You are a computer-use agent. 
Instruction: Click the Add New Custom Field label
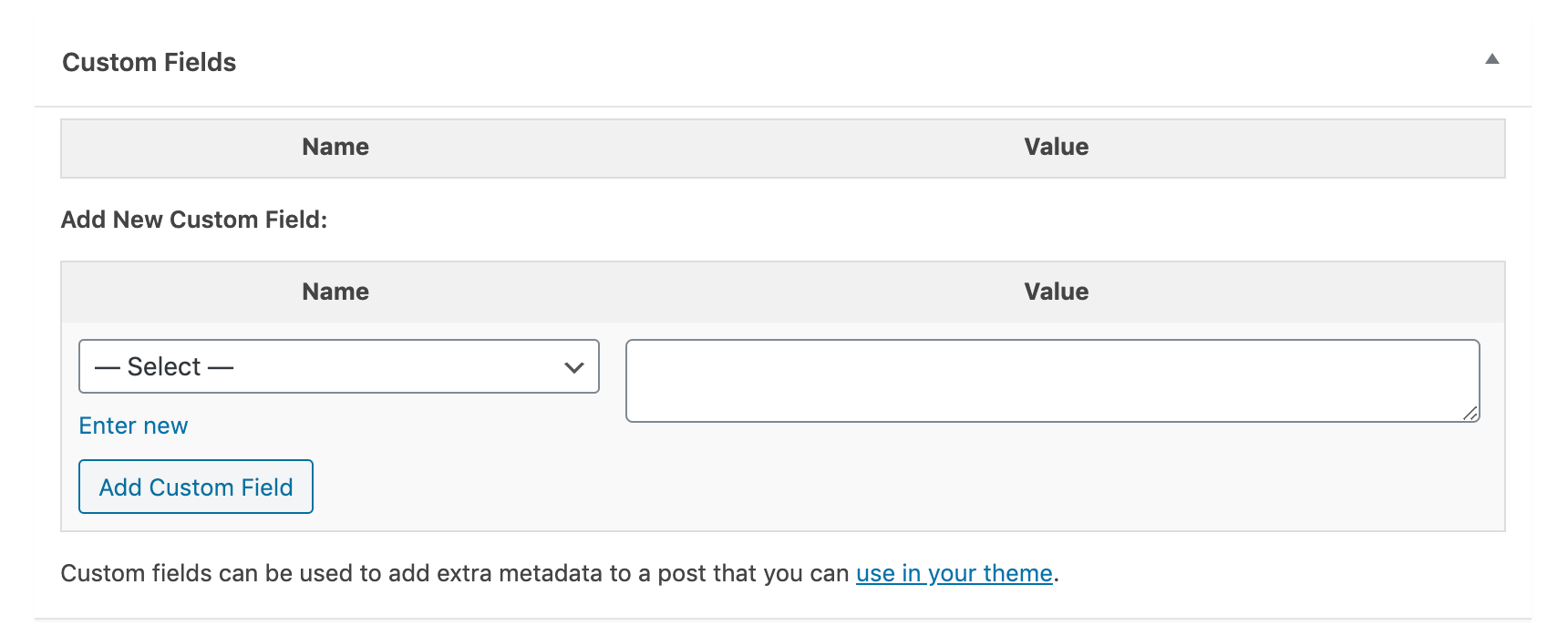click(194, 220)
